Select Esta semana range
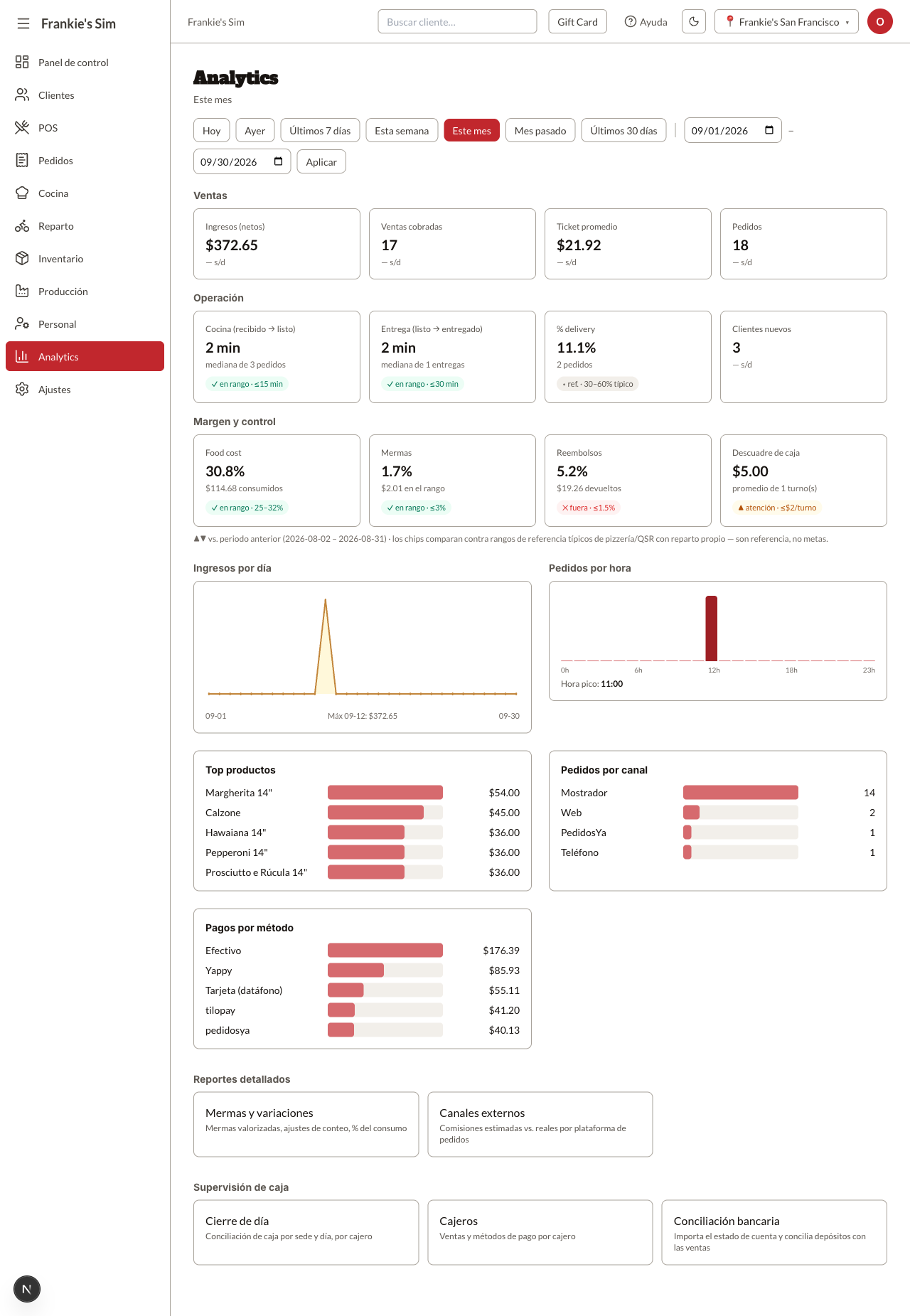 (402, 130)
